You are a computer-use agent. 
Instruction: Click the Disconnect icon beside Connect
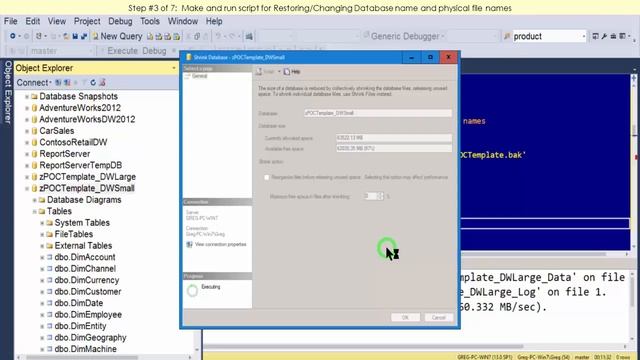pos(67,82)
